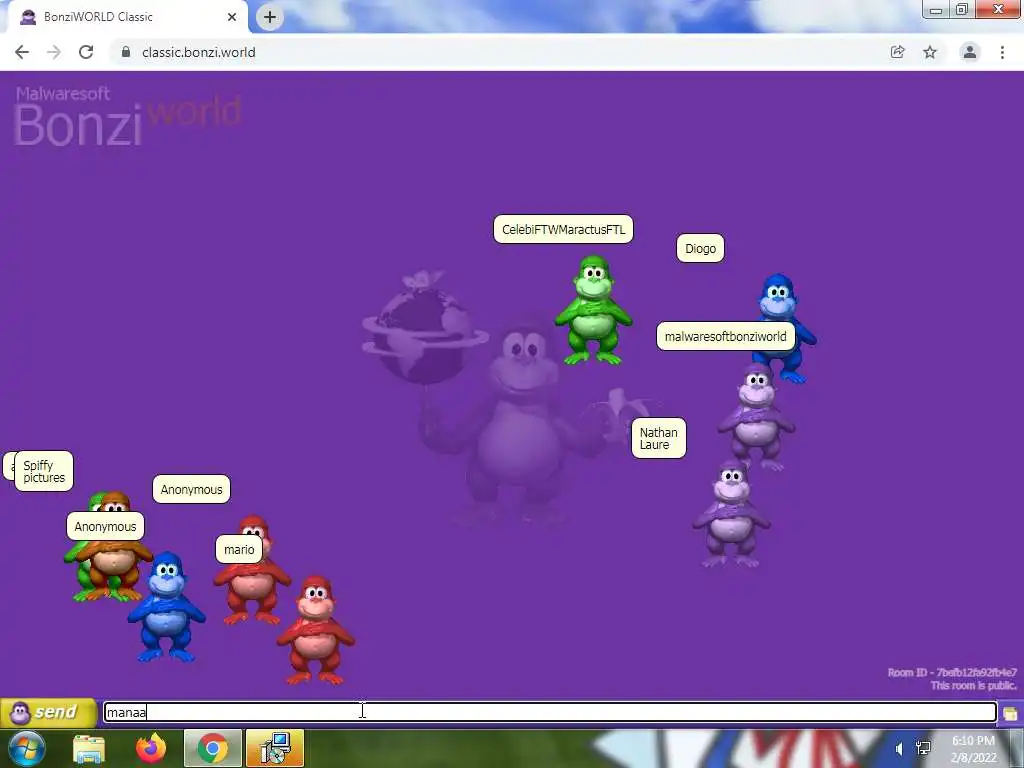
Task: Click the green Bonzi character CelebiFTWMaractusFTL
Action: [x=593, y=310]
